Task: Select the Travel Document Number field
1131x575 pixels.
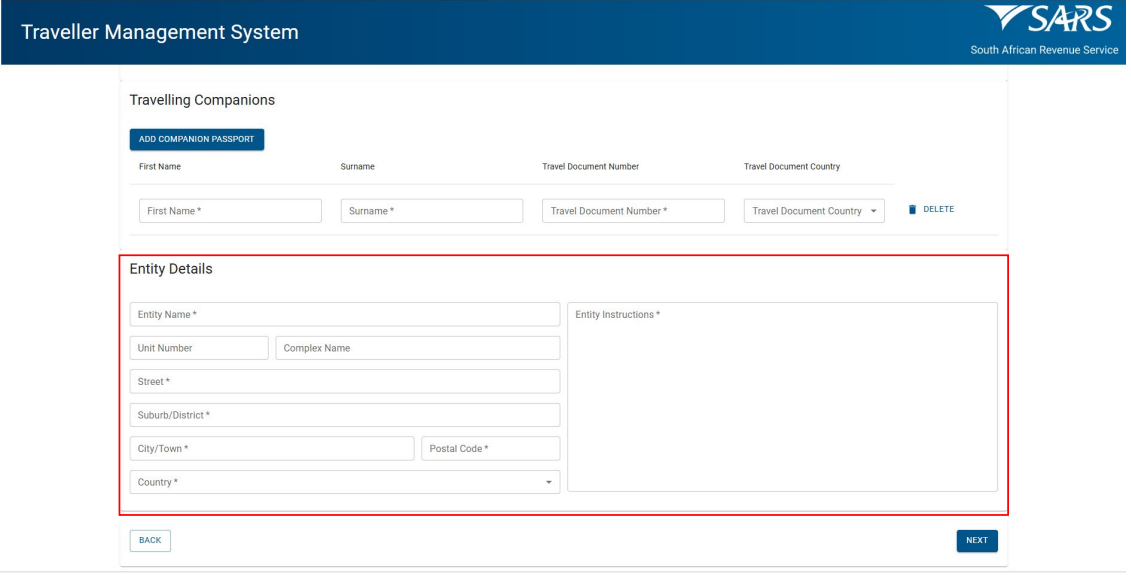Action: 633,211
